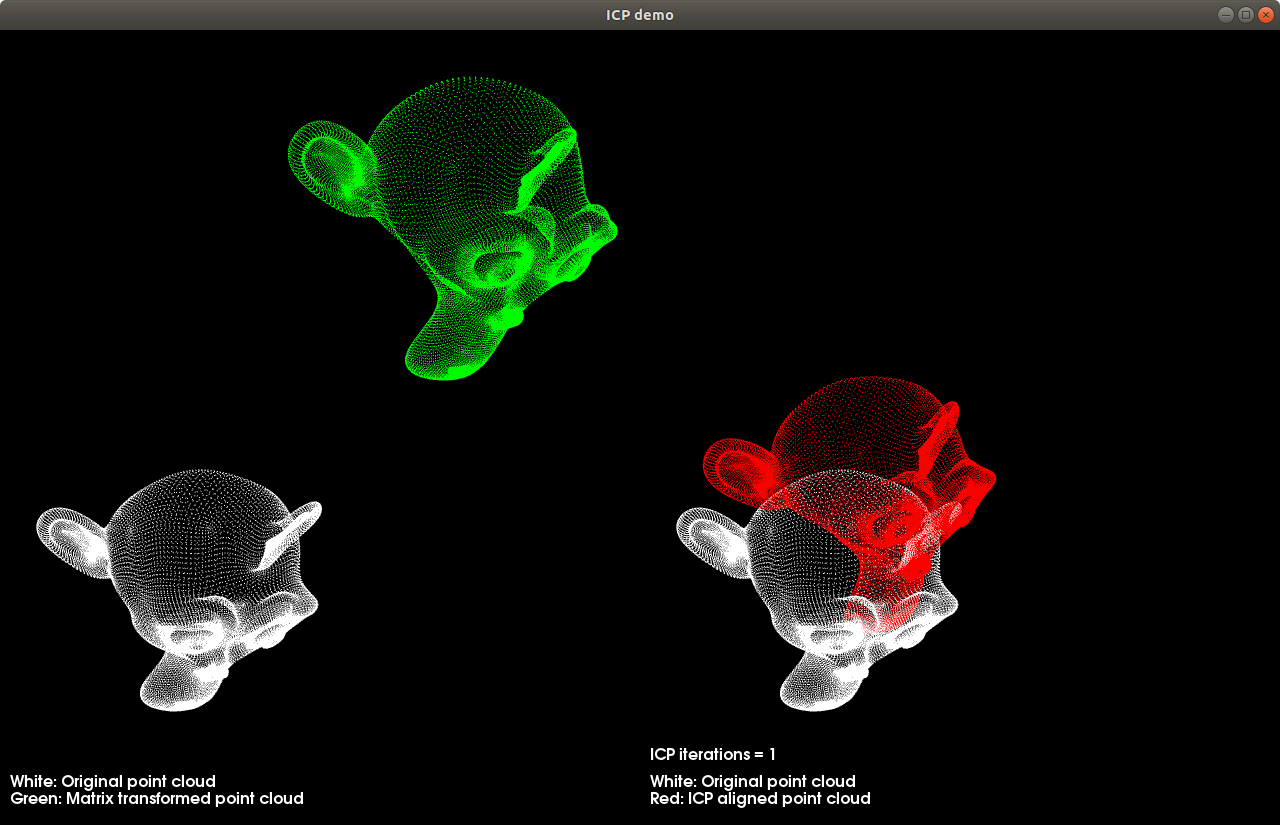Click the white original monkey in left viewport
The image size is (1280, 825).
click(x=180, y=590)
